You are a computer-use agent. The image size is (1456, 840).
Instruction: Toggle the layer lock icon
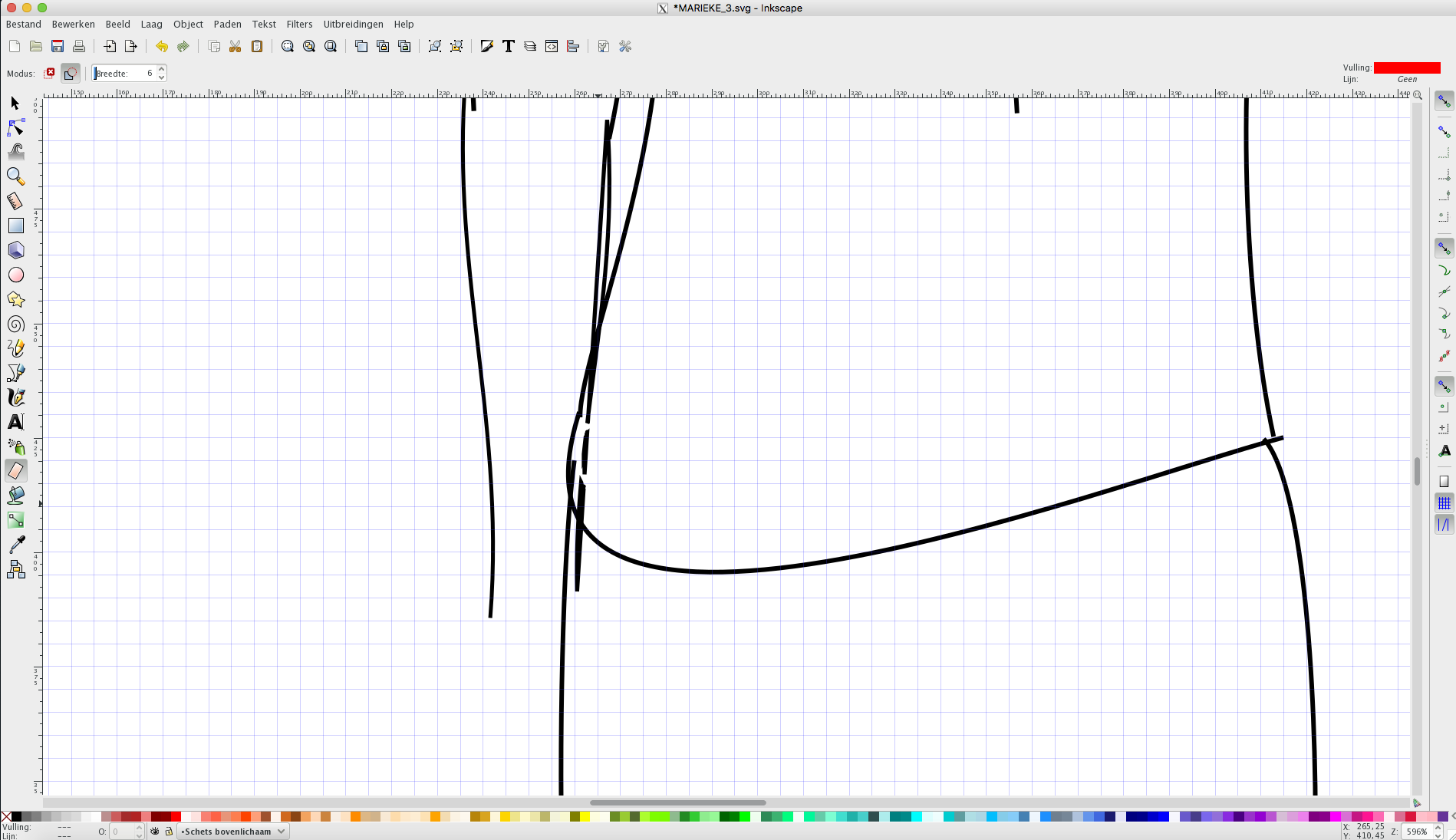(169, 832)
